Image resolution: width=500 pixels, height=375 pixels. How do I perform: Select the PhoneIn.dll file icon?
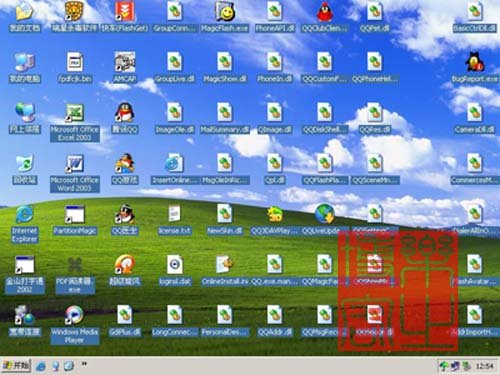click(275, 62)
